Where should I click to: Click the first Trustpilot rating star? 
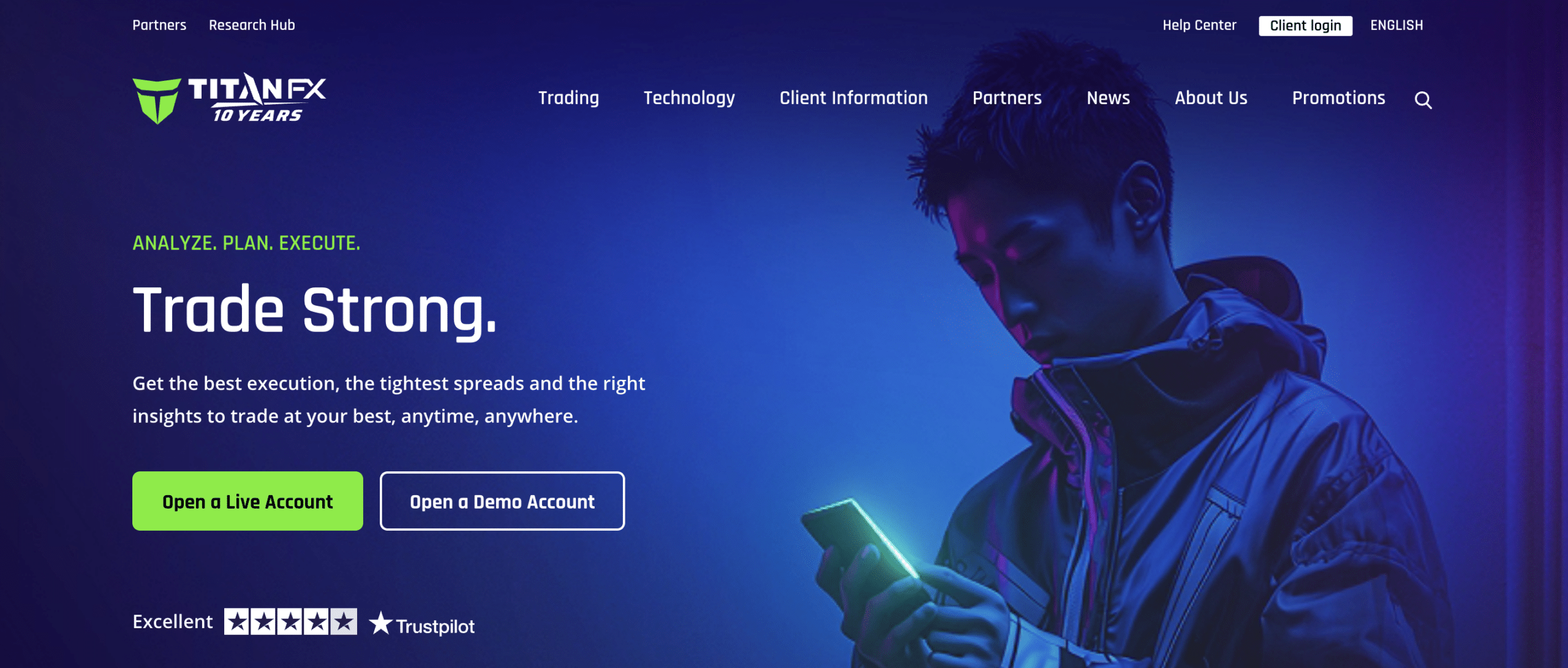tap(236, 621)
